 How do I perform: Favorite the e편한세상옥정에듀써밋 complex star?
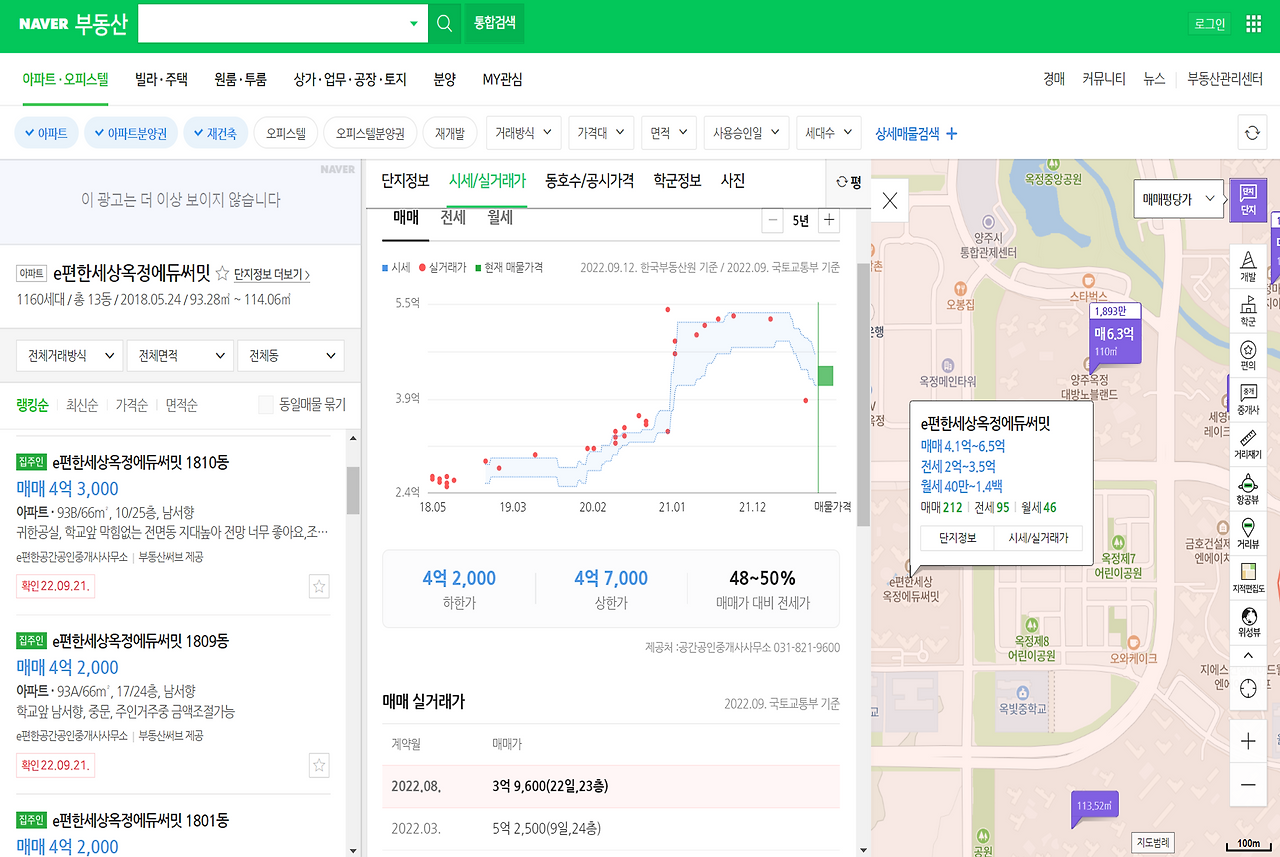222,273
